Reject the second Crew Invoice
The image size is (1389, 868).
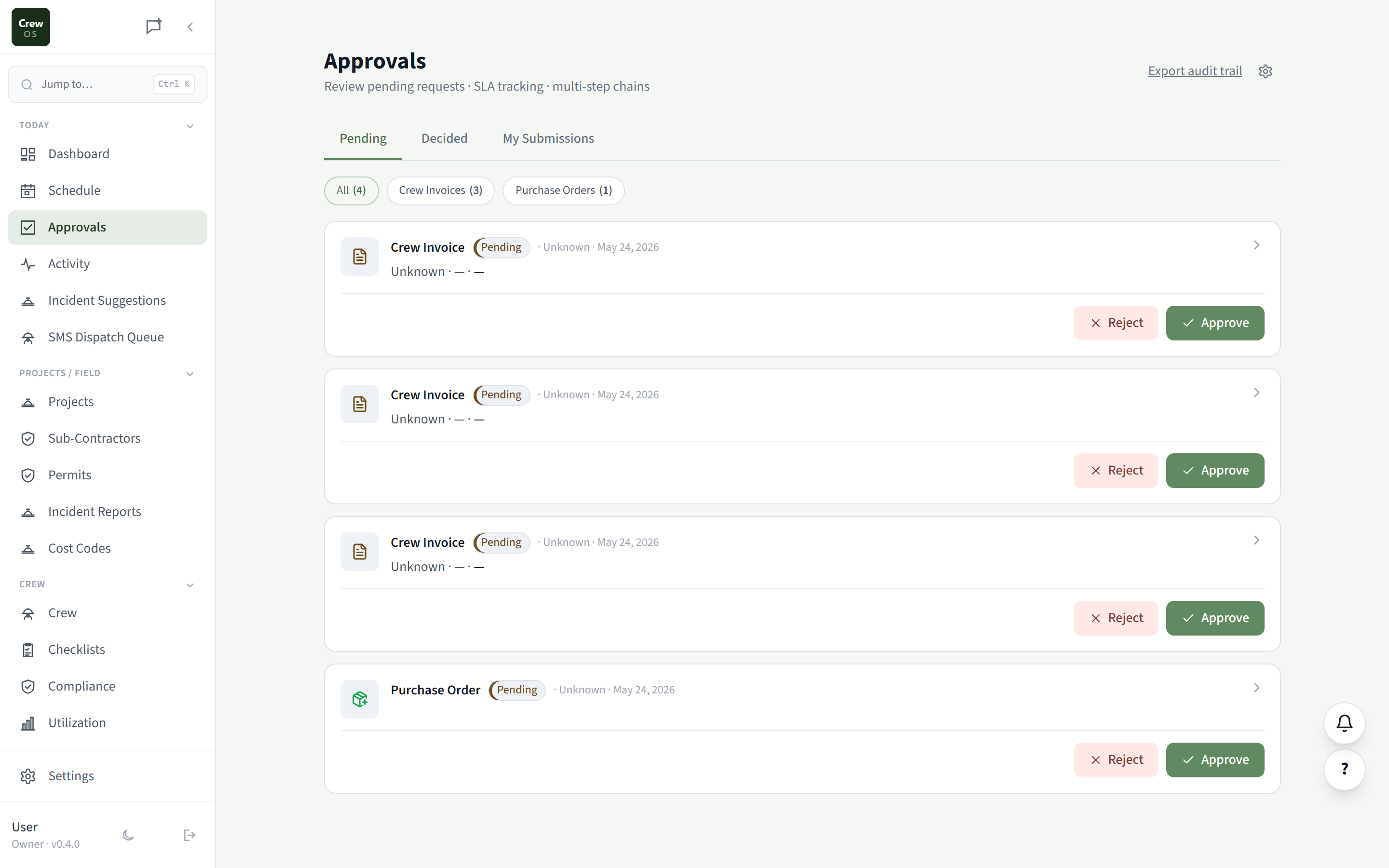coord(1115,471)
